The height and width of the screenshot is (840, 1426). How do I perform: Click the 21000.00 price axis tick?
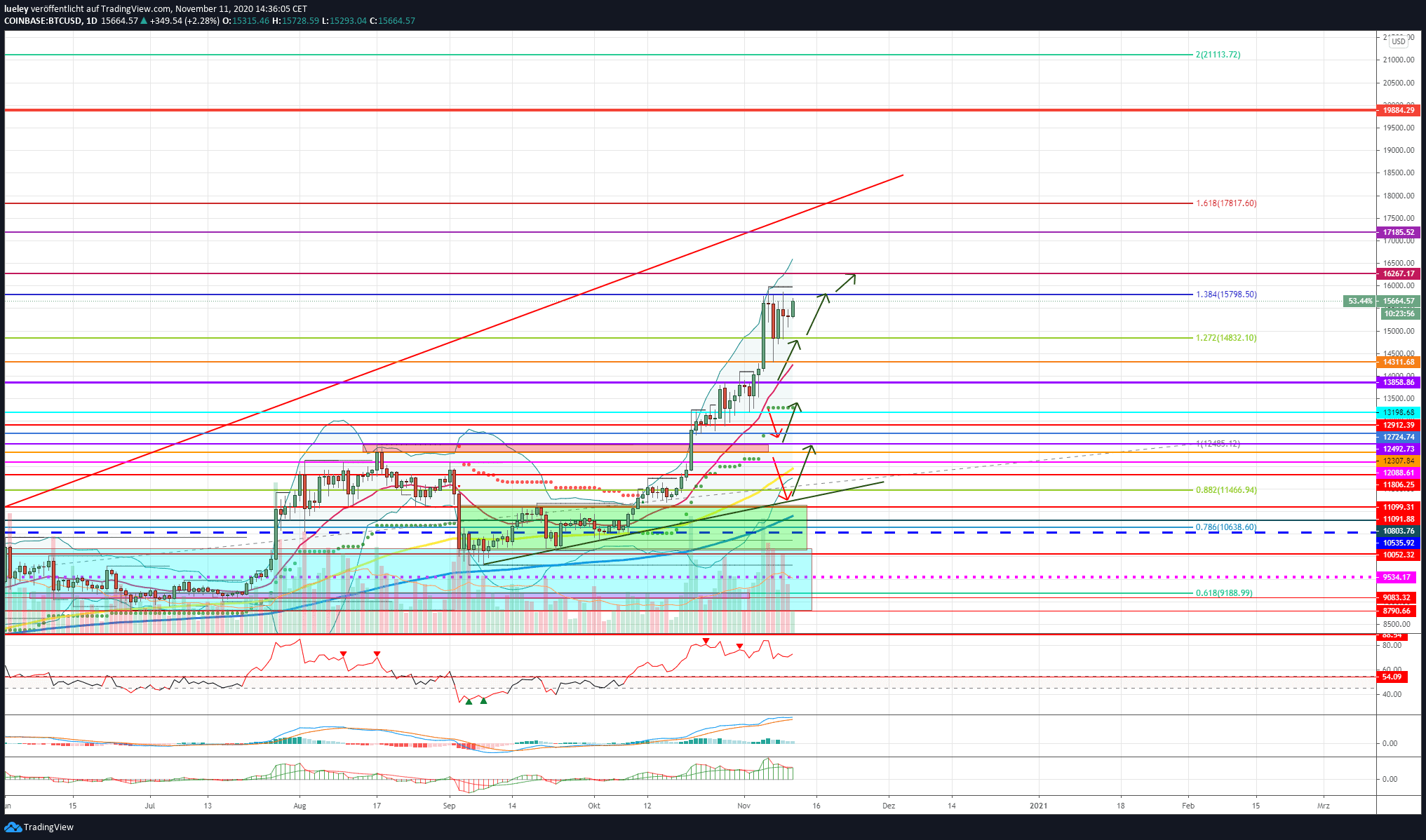coord(1399,60)
